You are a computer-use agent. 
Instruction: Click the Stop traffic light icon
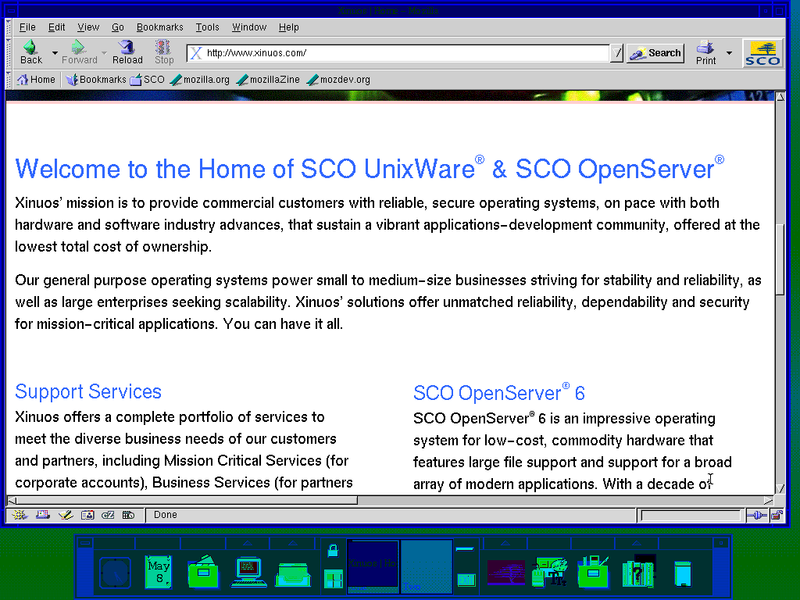click(x=163, y=47)
